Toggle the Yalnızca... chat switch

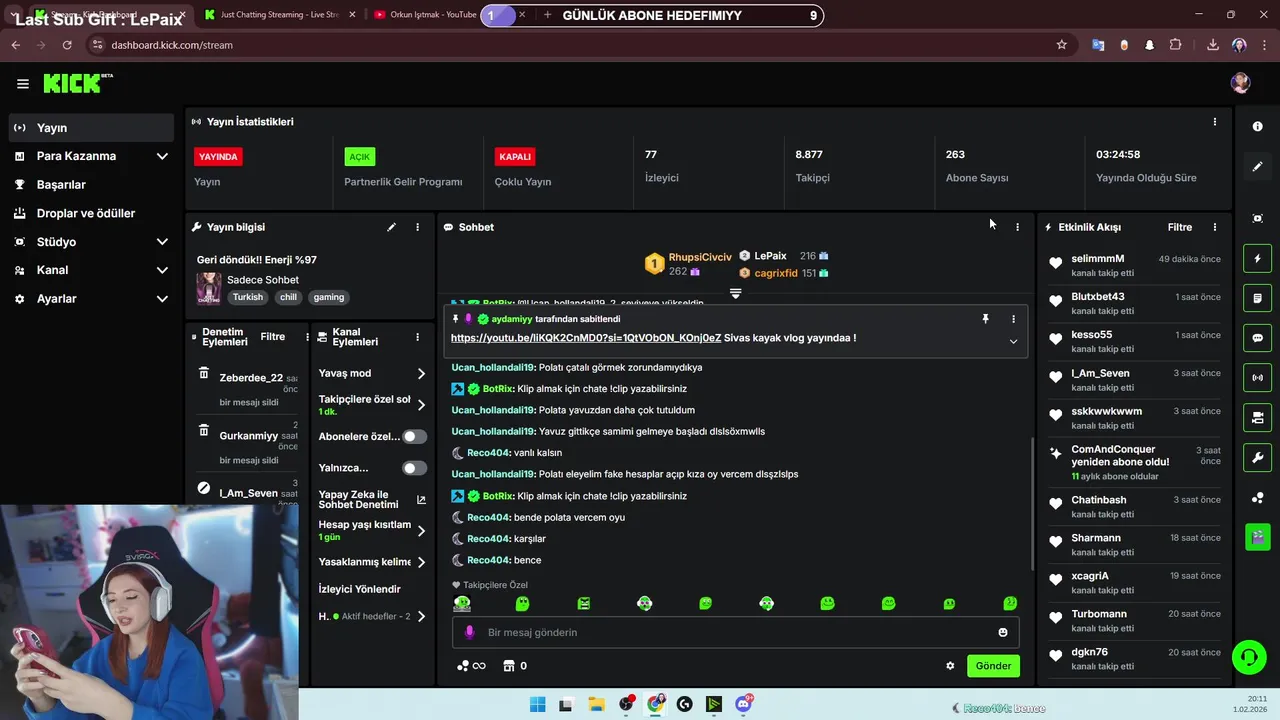(x=414, y=468)
